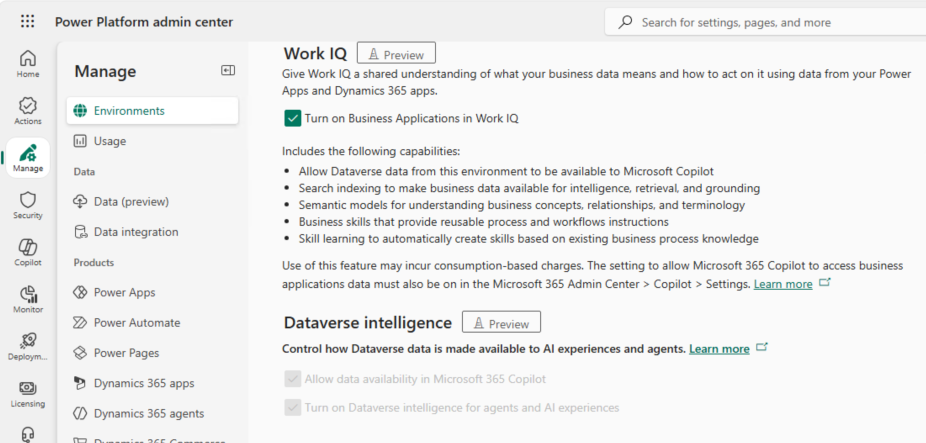
Task: Open Usage in the Manage menu
Action: (152, 141)
